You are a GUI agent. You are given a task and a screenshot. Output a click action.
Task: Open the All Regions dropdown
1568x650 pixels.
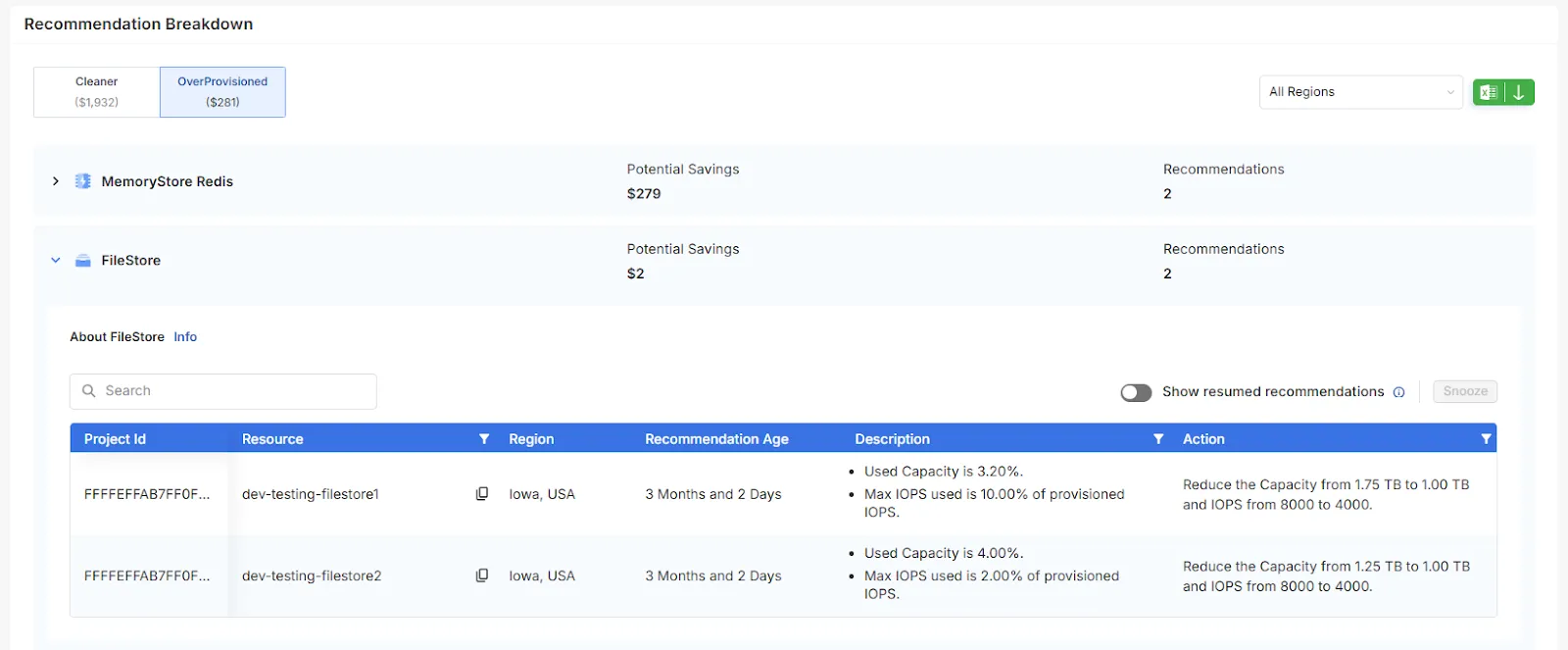(x=1360, y=92)
